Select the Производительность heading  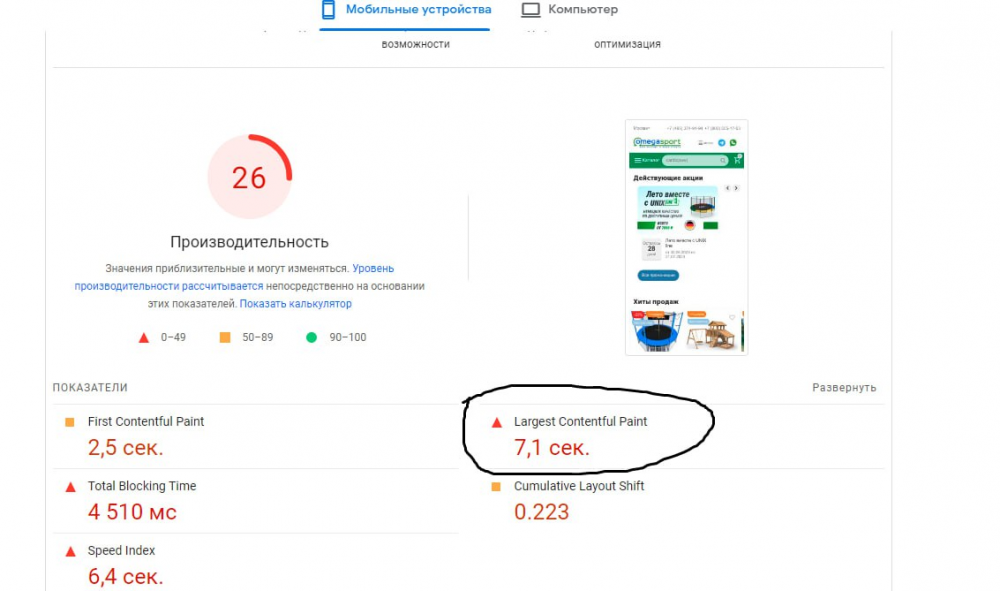(249, 242)
